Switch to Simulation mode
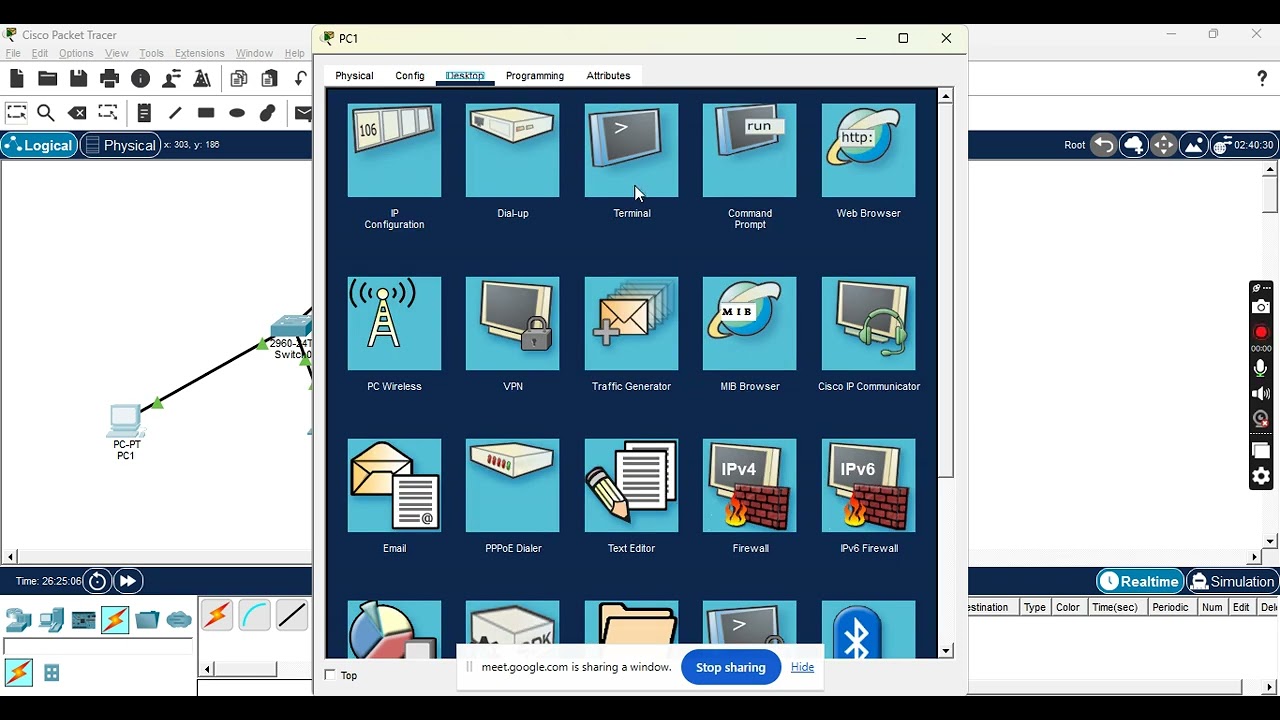 click(x=1232, y=581)
